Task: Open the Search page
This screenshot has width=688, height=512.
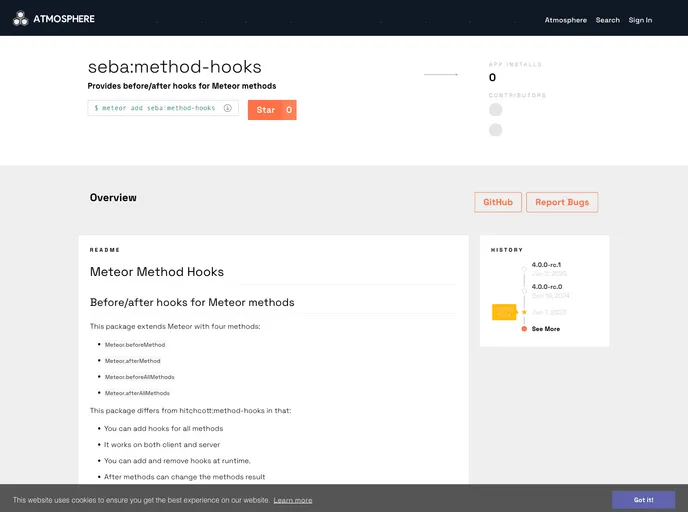Action: pos(607,20)
